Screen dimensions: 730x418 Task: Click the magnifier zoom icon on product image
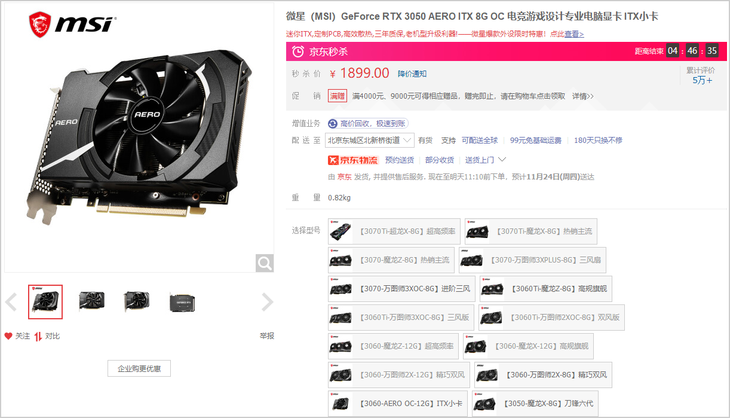point(264,263)
